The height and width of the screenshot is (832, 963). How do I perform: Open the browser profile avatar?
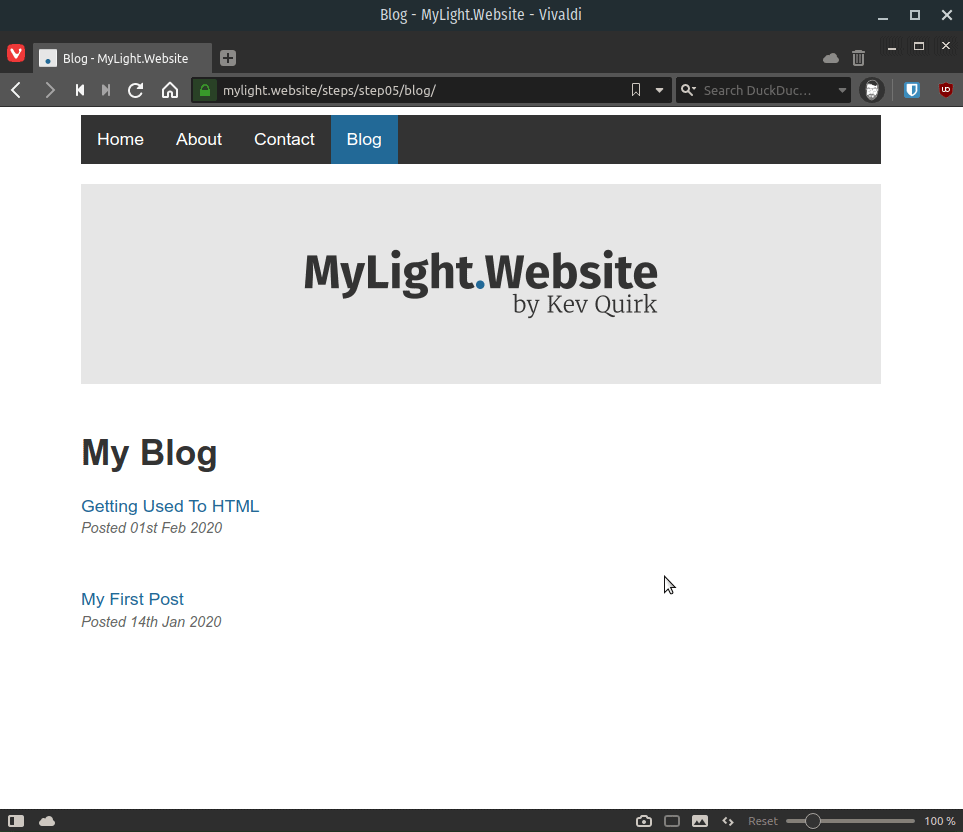(x=872, y=90)
